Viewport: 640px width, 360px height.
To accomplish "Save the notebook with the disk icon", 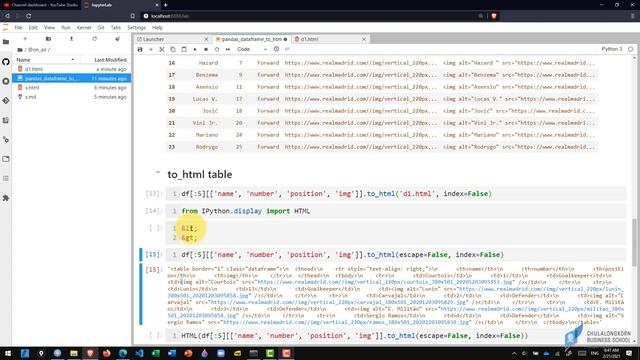I will pyautogui.click(x=140, y=49).
